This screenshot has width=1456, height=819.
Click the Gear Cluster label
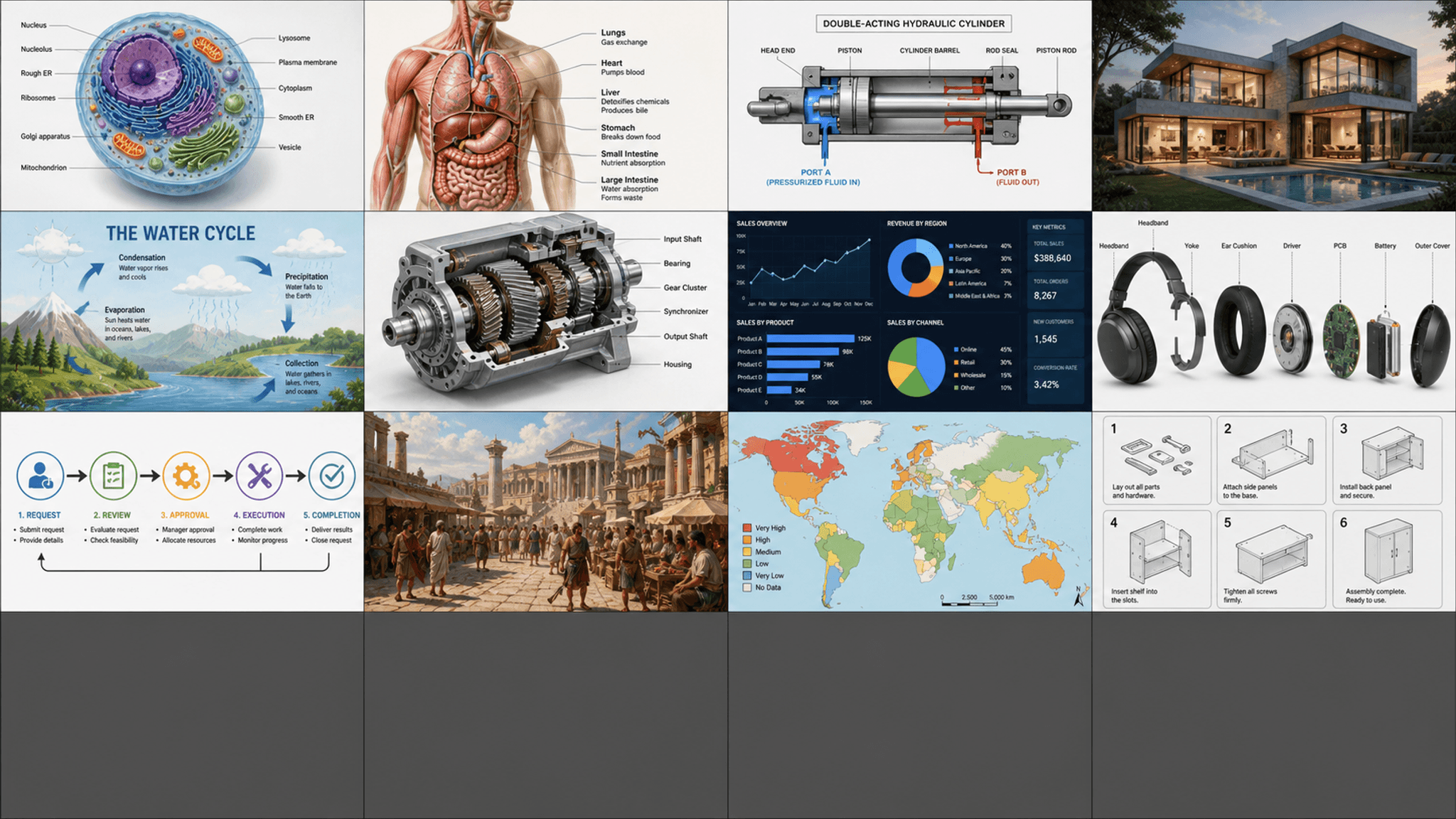pyautogui.click(x=685, y=288)
